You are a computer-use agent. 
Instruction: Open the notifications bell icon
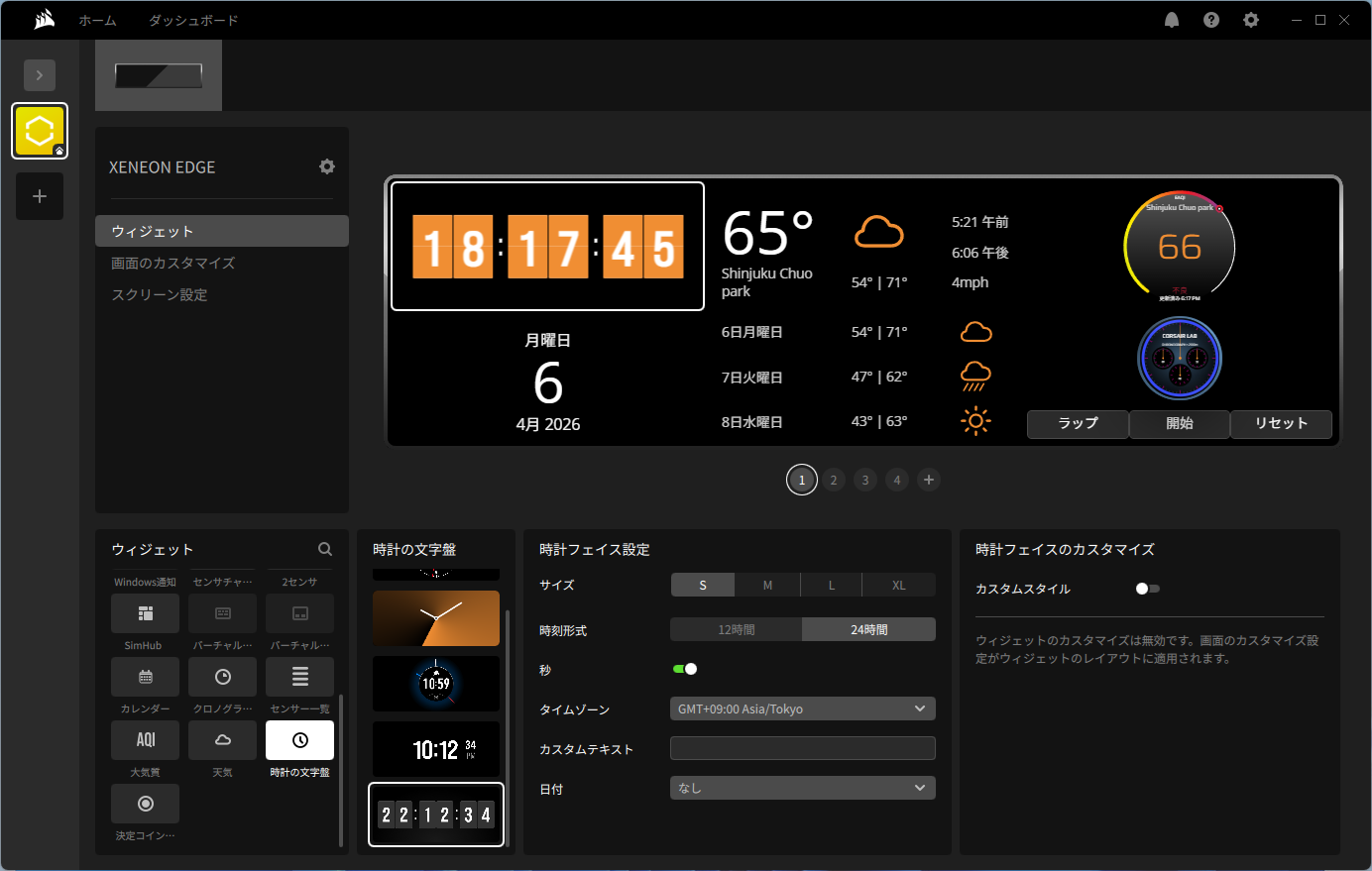(x=1172, y=20)
